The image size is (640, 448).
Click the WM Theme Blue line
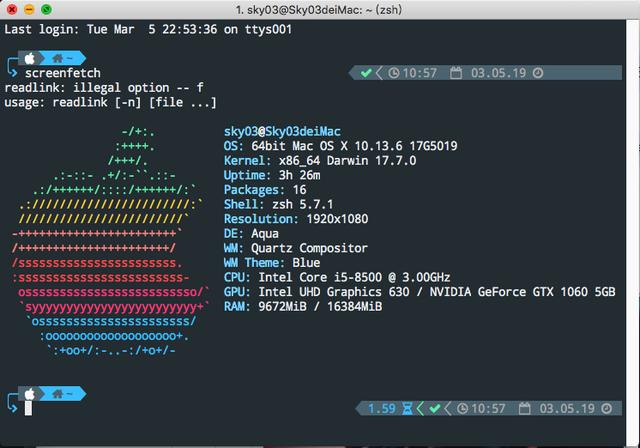[x=272, y=262]
